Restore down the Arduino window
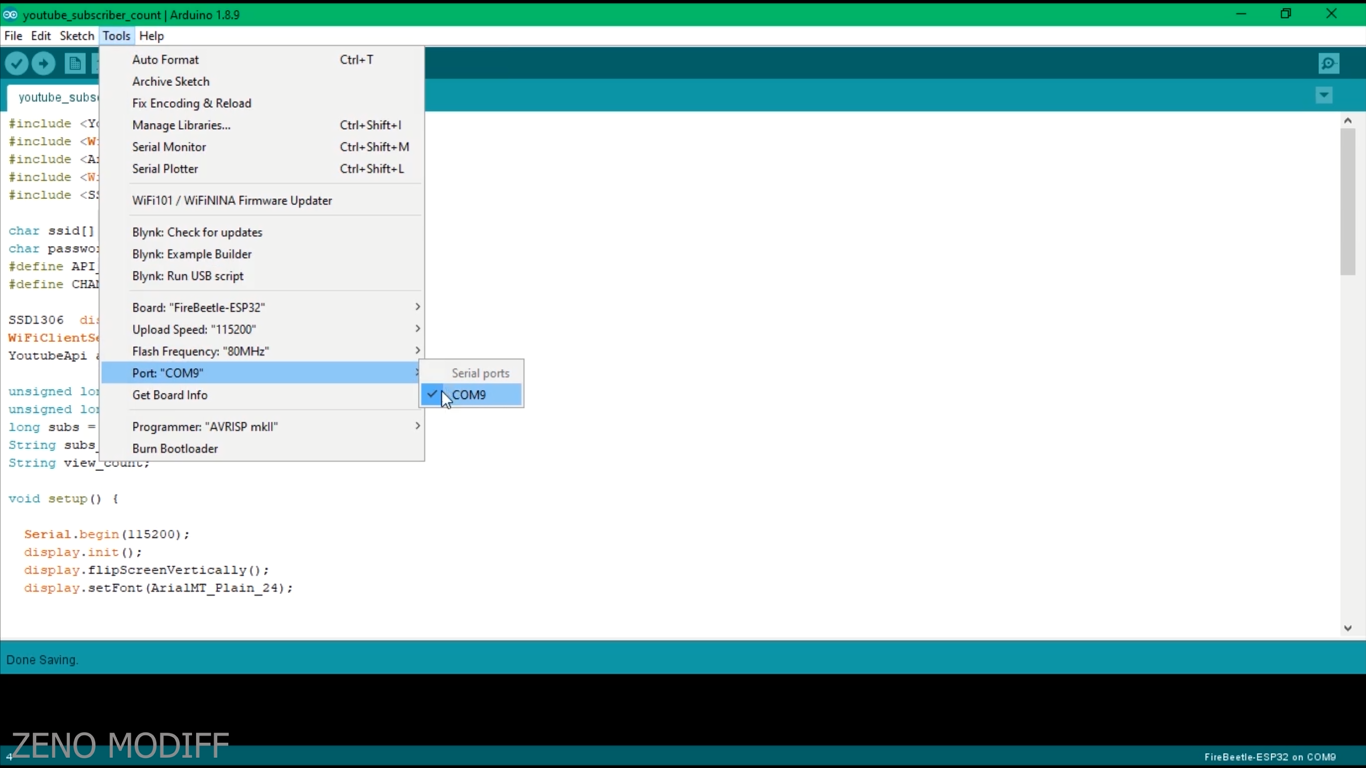Viewport: 1366px width, 768px height. point(1286,14)
